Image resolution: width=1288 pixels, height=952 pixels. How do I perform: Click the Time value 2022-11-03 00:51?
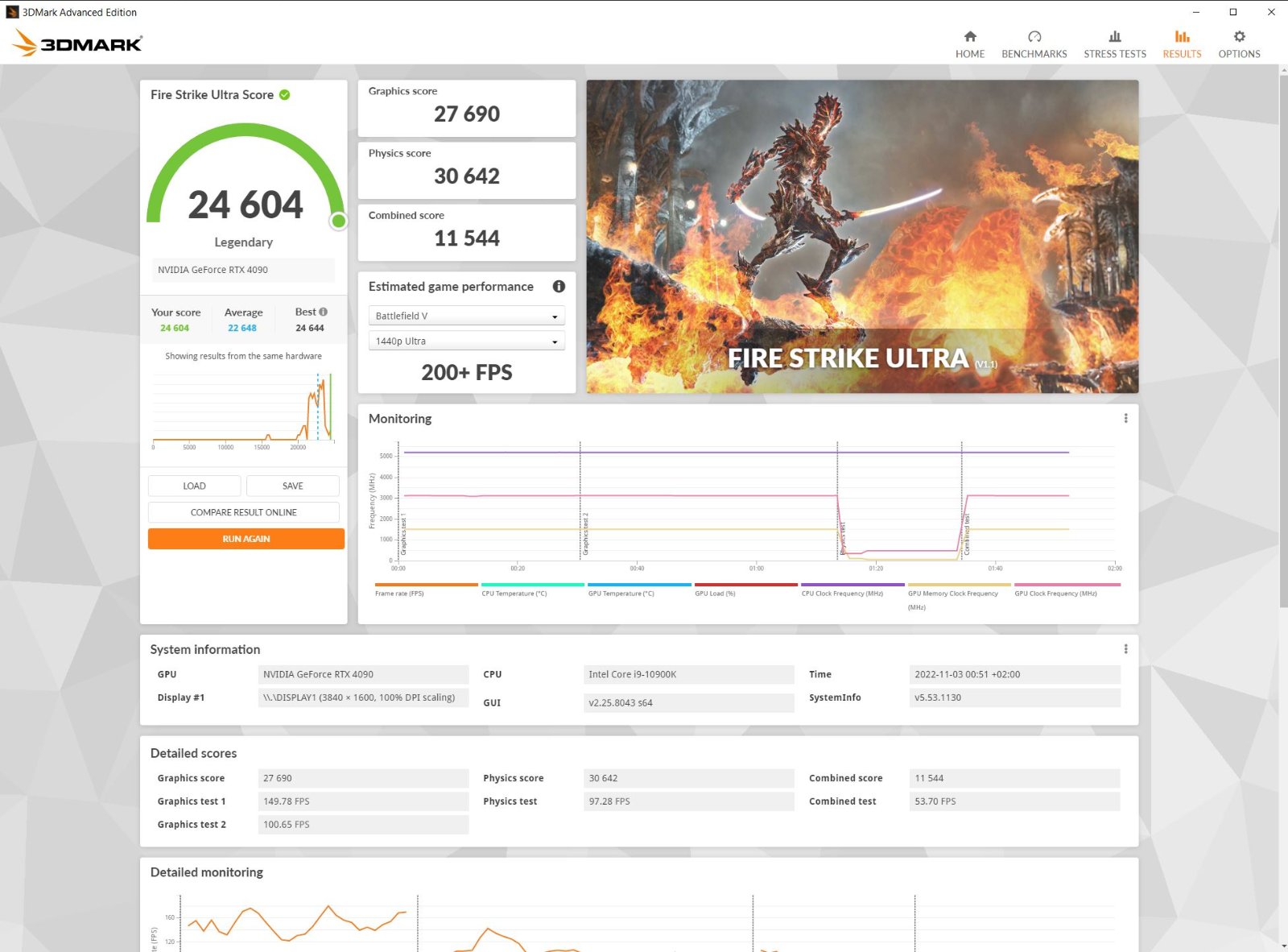(x=1014, y=674)
